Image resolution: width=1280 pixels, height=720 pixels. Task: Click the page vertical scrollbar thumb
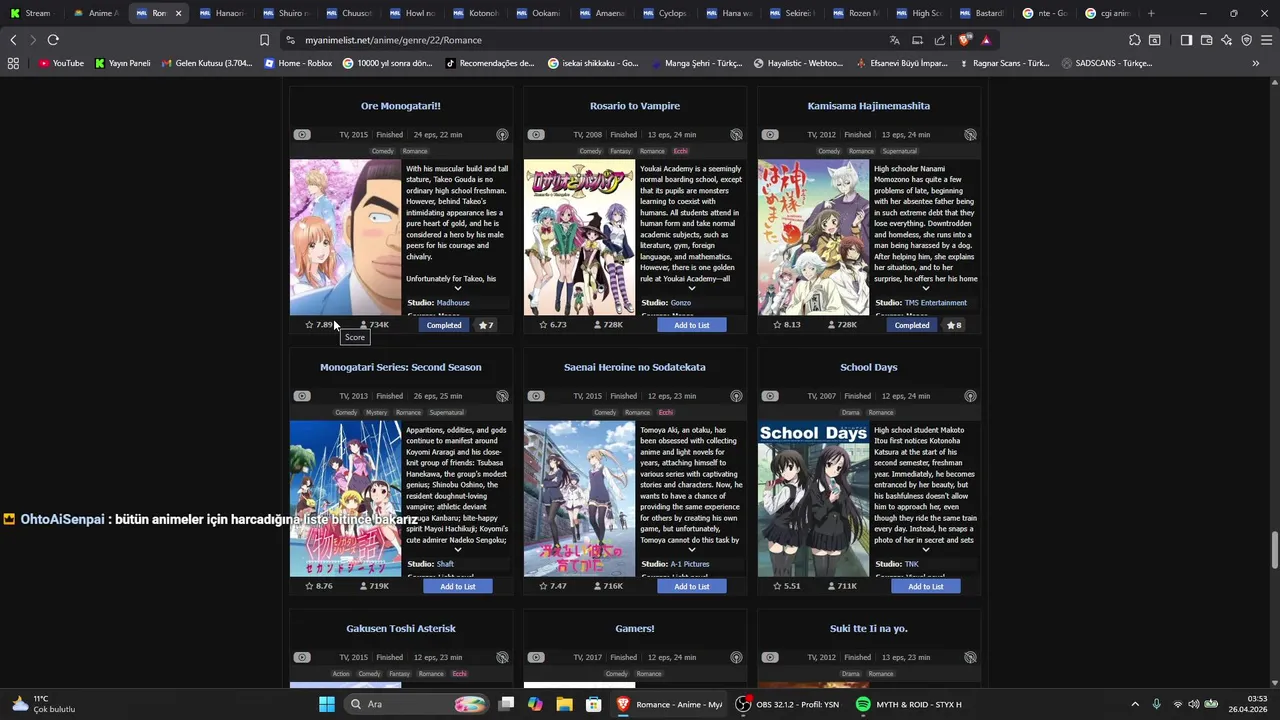click(x=1274, y=549)
